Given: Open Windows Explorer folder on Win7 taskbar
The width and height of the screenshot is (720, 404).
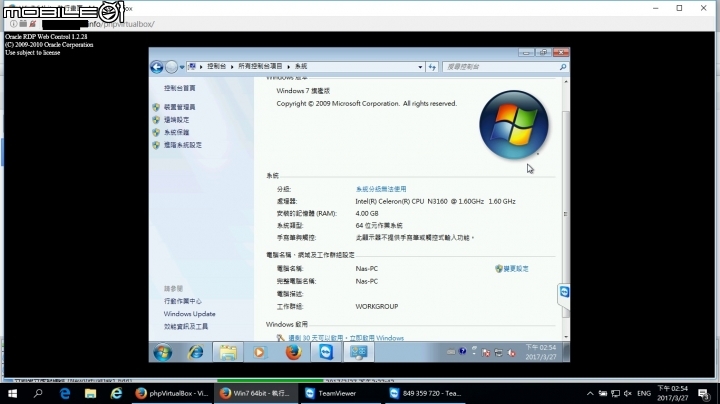Looking at the screenshot, I should click(x=228, y=353).
